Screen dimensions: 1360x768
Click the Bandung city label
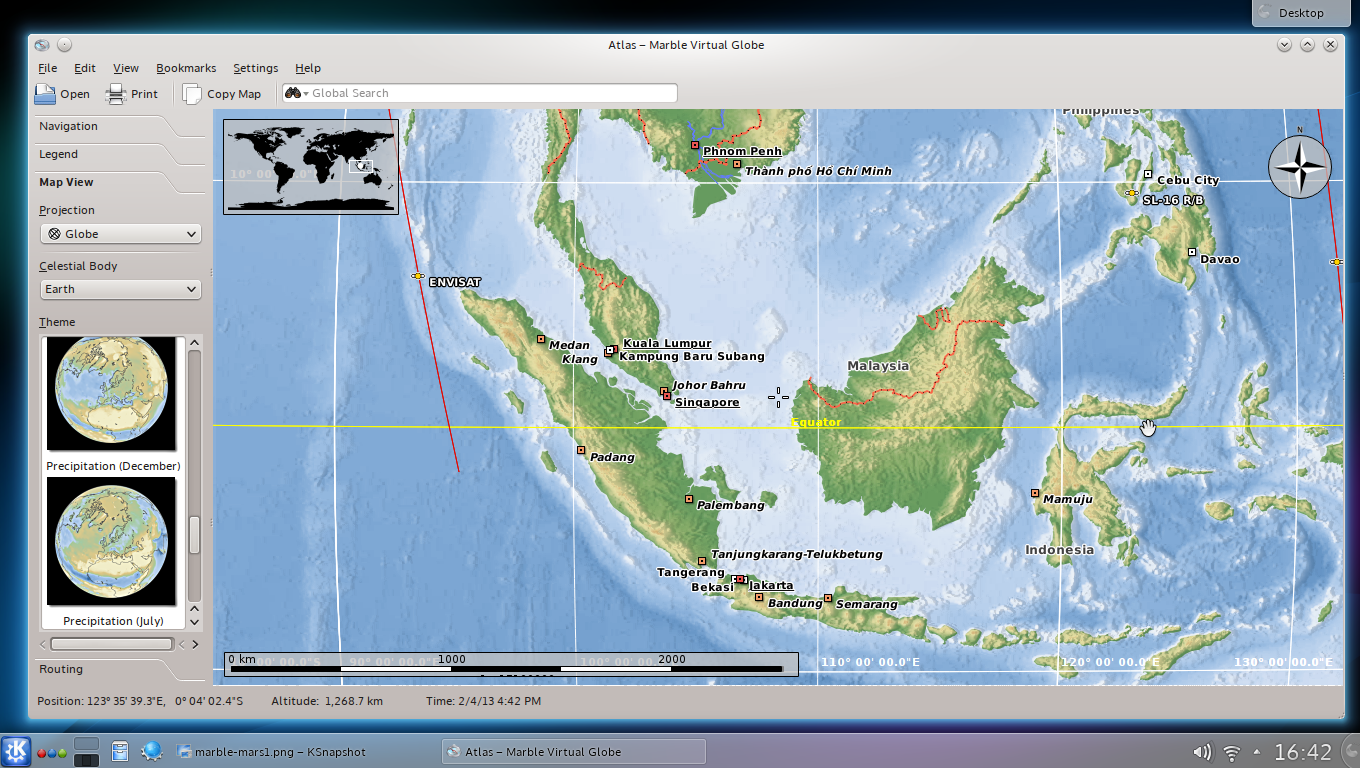tap(795, 603)
